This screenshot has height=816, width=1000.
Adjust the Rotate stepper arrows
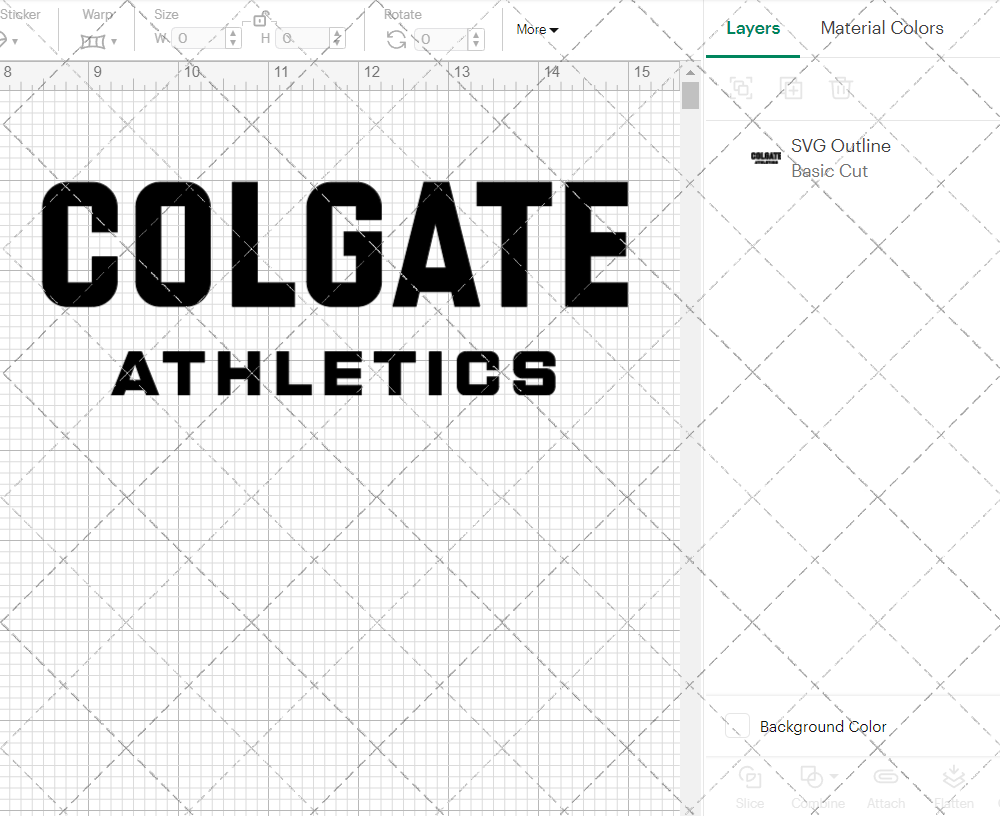(x=476, y=39)
